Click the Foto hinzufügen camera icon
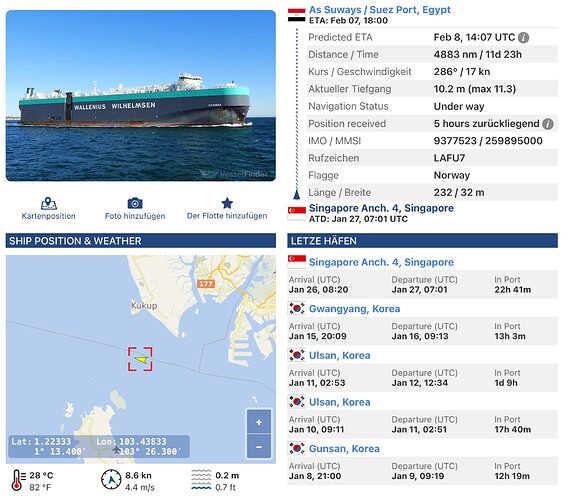Viewport: 569px width, 500px height. 135,203
